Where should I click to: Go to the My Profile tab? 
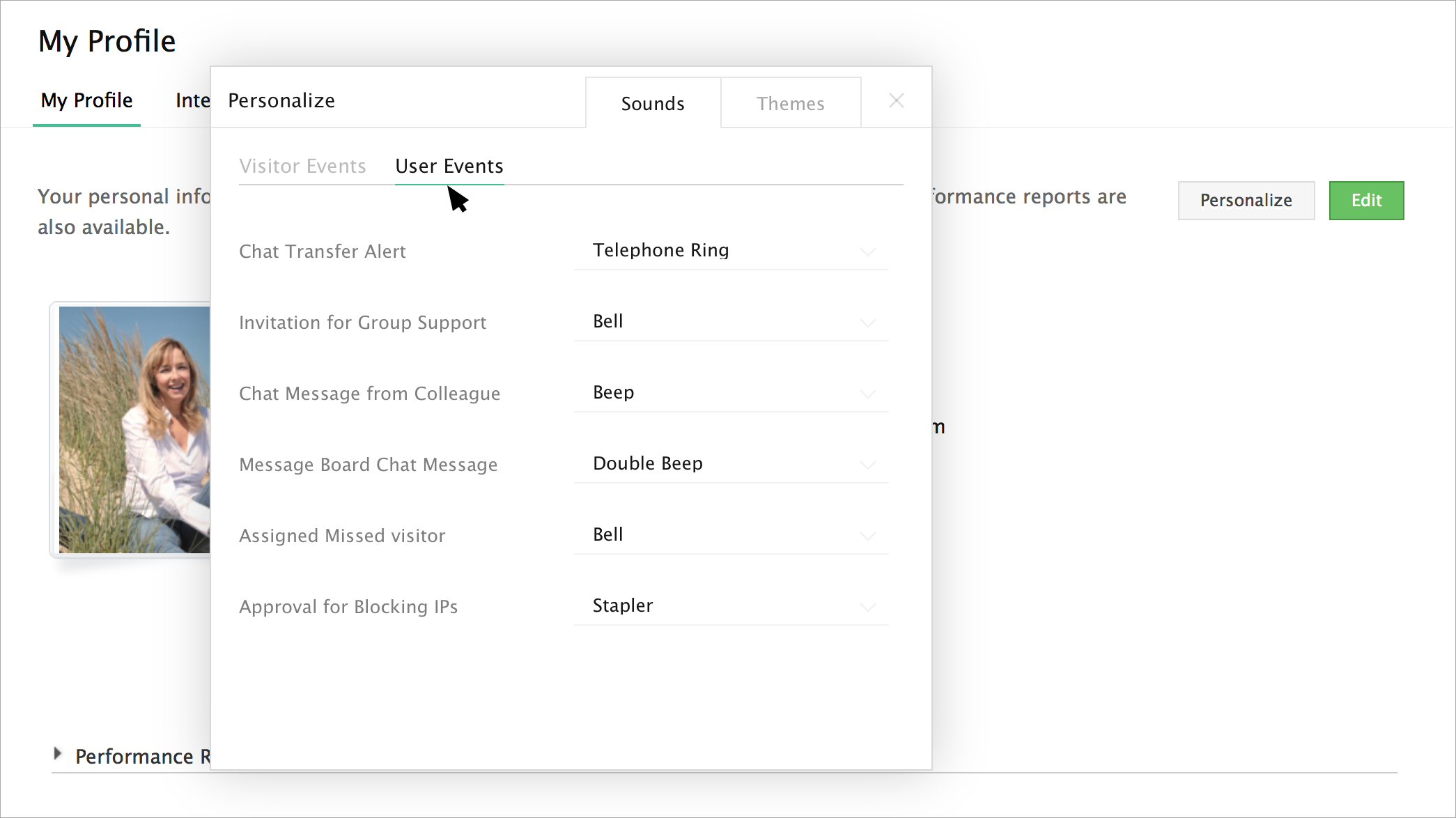(86, 101)
